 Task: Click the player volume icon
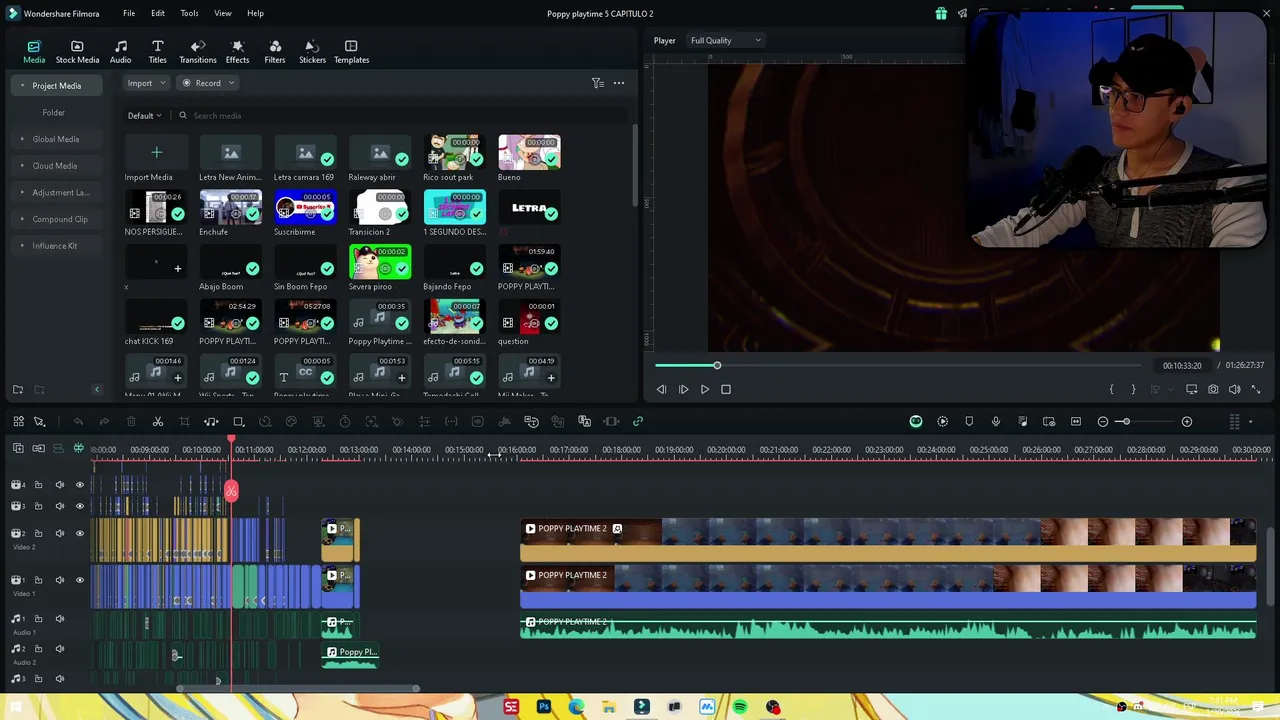[1234, 390]
